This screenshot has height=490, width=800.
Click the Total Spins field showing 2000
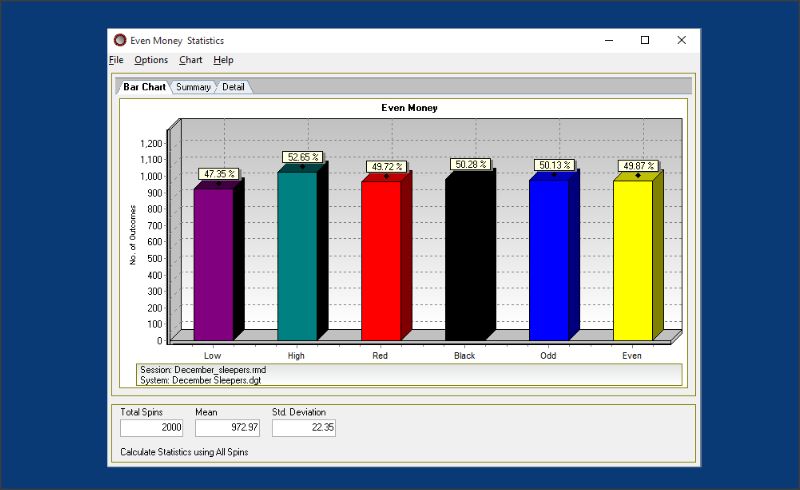(152, 427)
